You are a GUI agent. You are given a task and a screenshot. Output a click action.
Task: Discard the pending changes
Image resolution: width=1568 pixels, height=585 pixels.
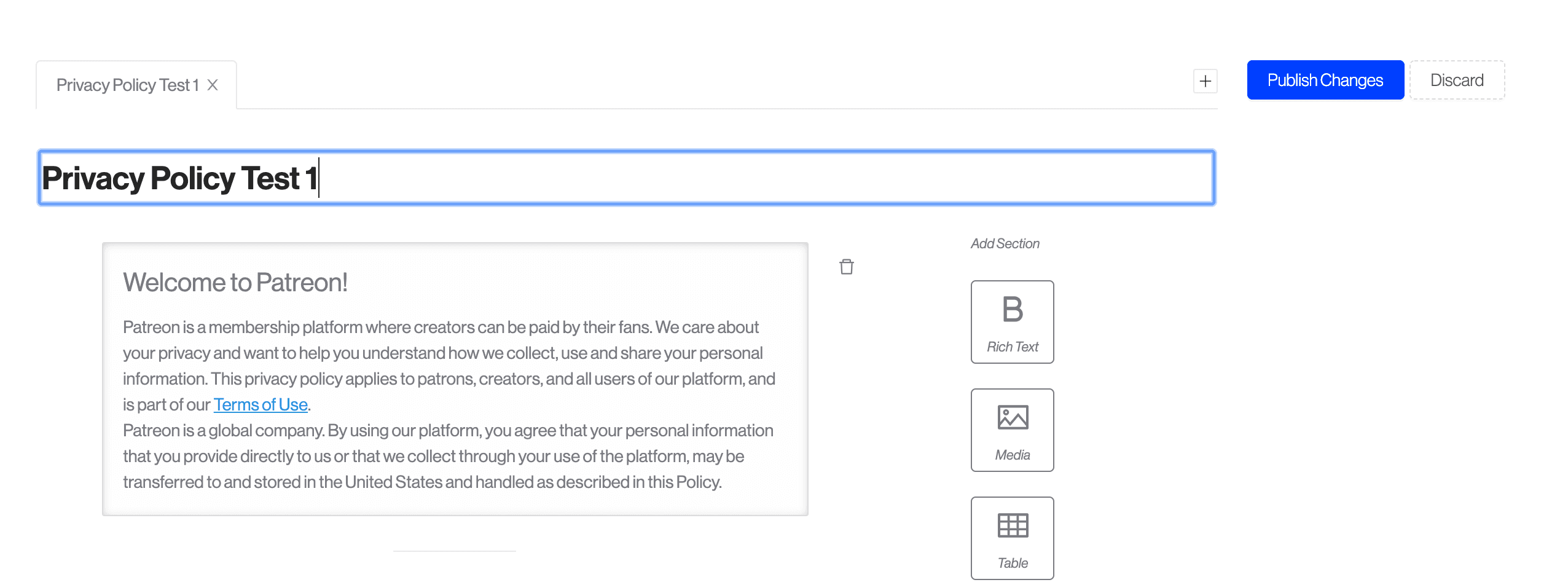pos(1456,80)
